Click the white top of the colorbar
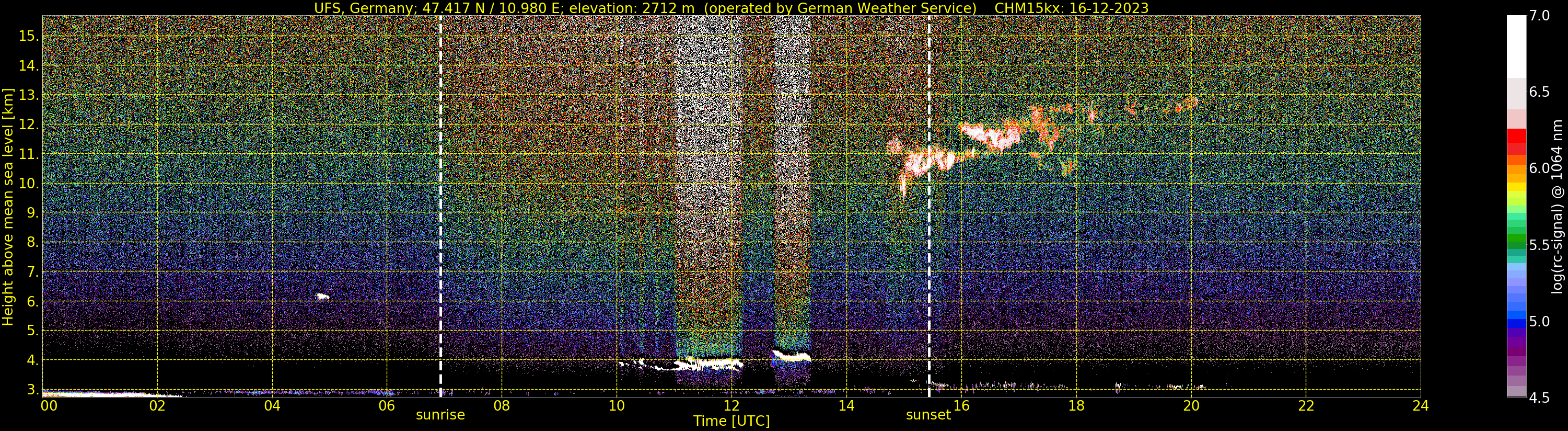1568x431 pixels. coord(1516,46)
